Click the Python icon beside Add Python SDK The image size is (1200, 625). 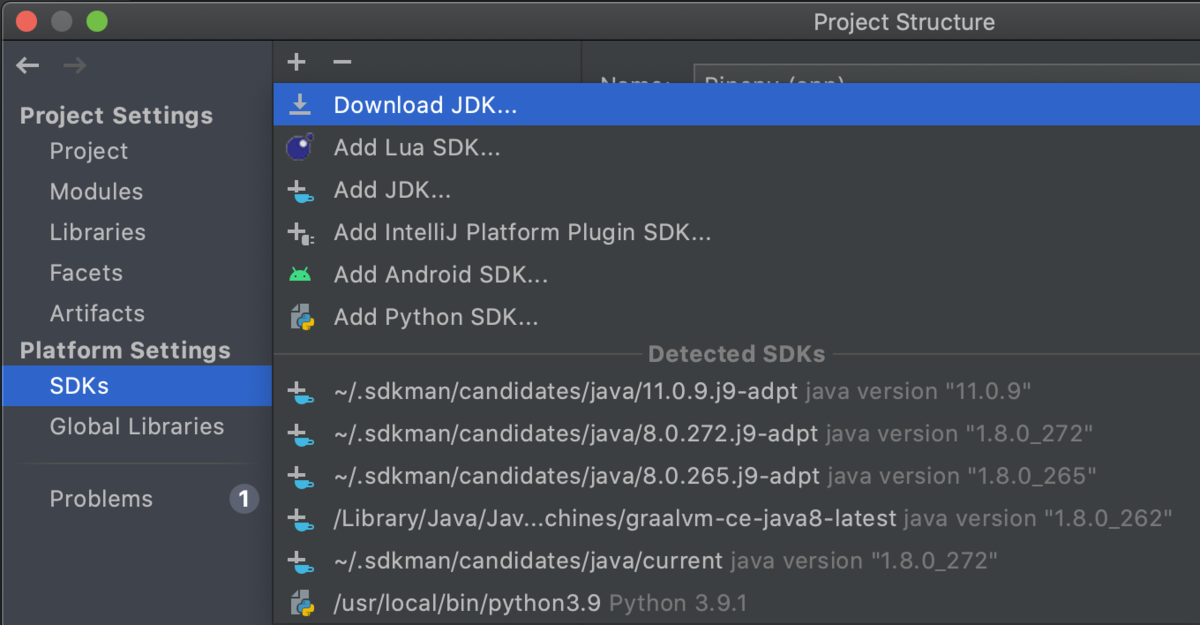(x=301, y=318)
